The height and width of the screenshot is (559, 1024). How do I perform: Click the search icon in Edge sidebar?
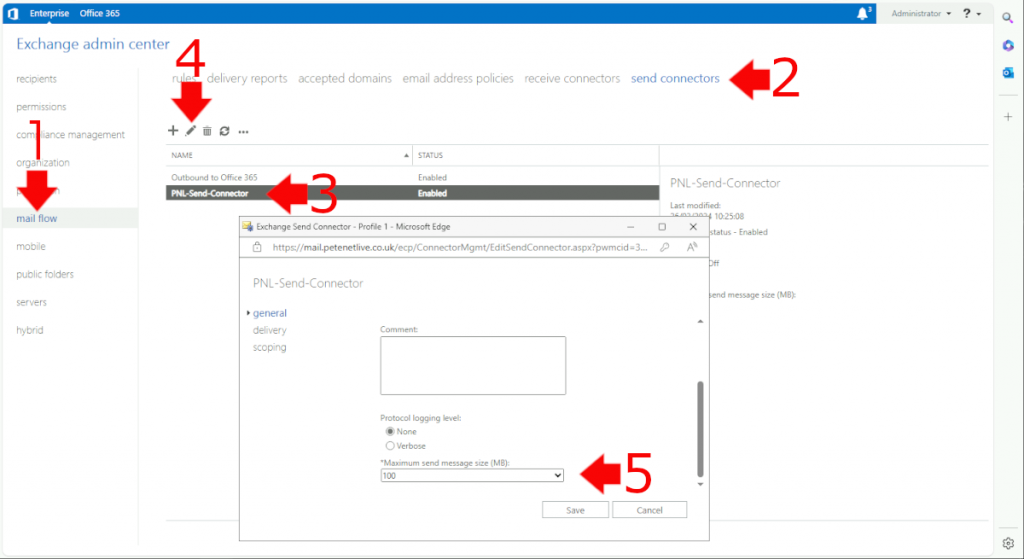click(1008, 17)
